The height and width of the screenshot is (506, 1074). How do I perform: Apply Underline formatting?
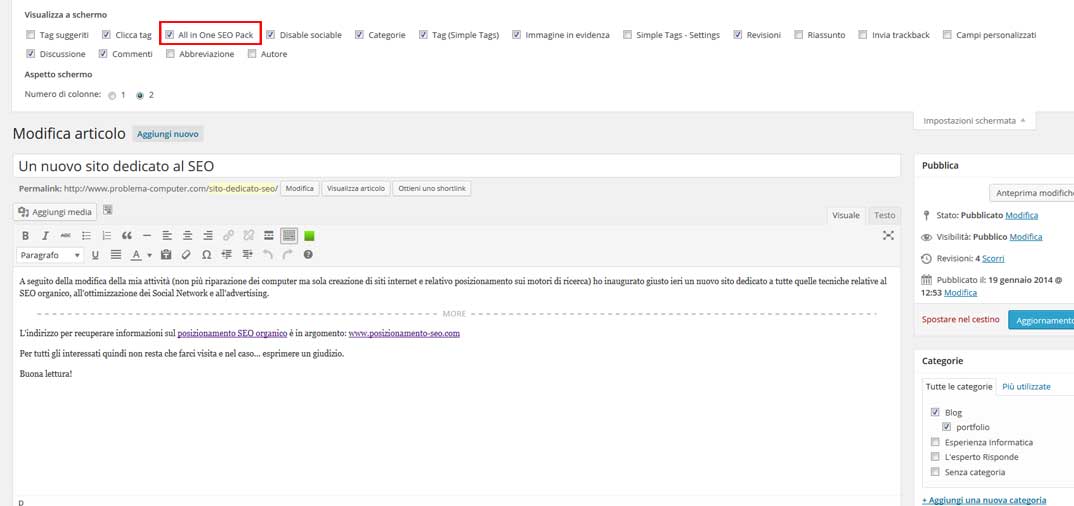(95, 255)
